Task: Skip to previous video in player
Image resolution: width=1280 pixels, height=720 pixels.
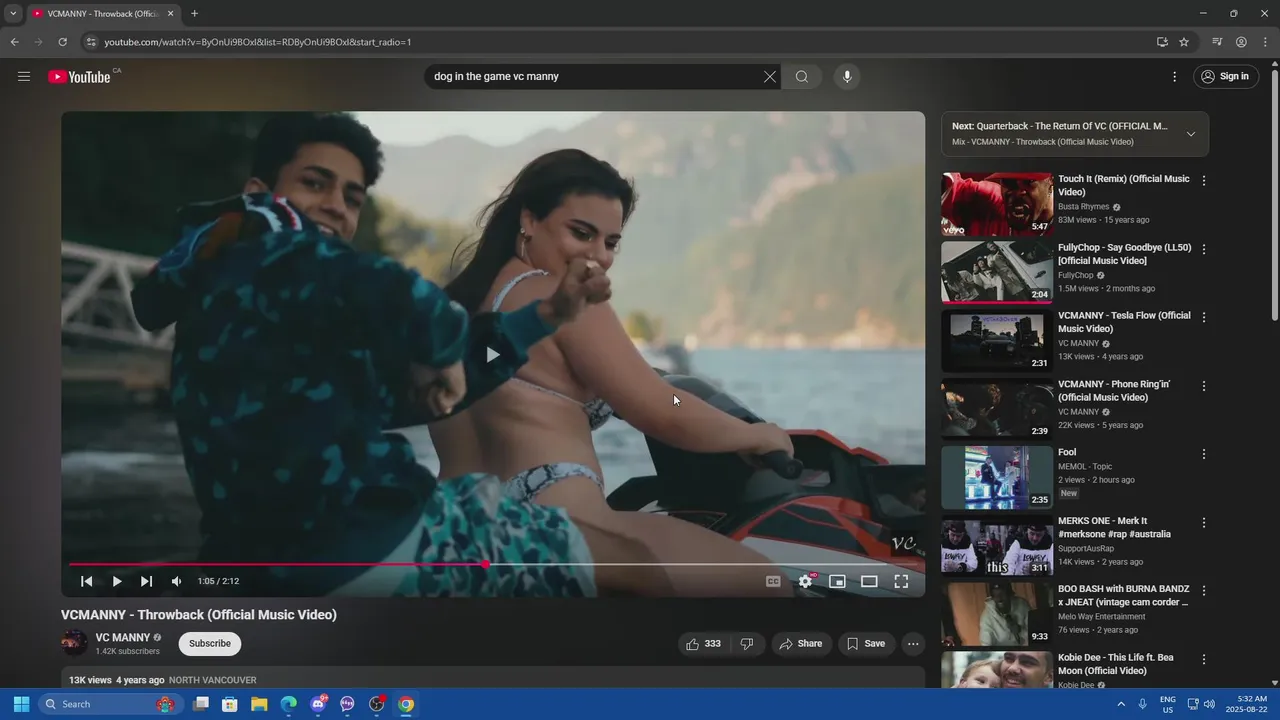Action: [87, 581]
